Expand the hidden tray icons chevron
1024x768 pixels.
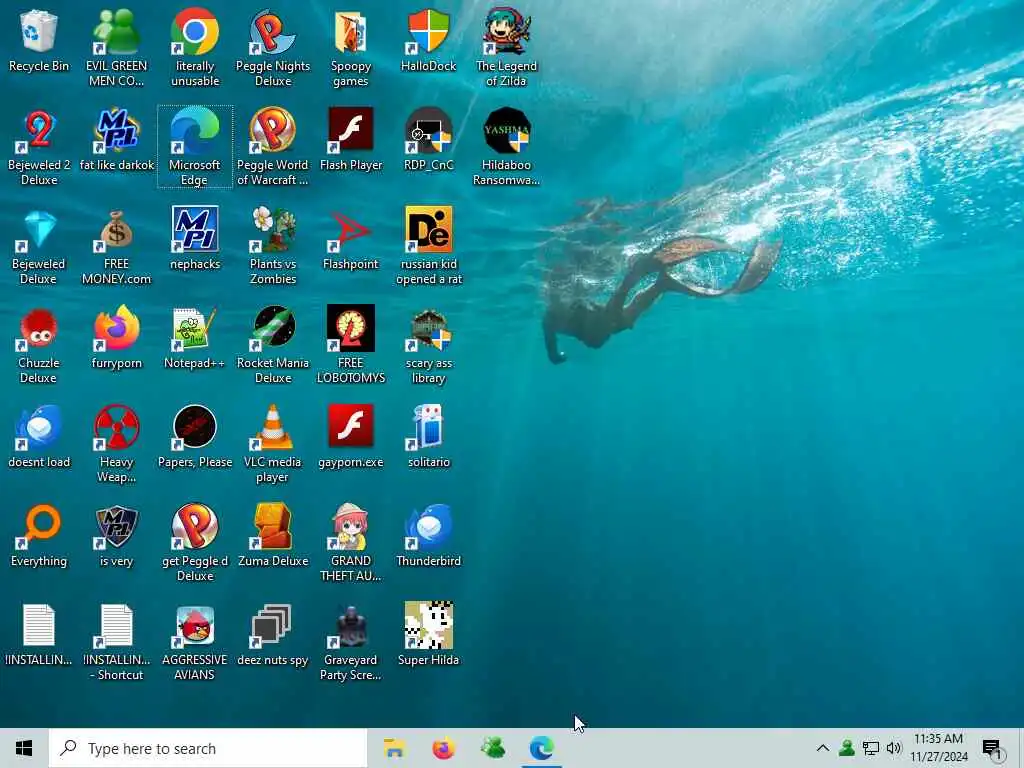(x=823, y=748)
